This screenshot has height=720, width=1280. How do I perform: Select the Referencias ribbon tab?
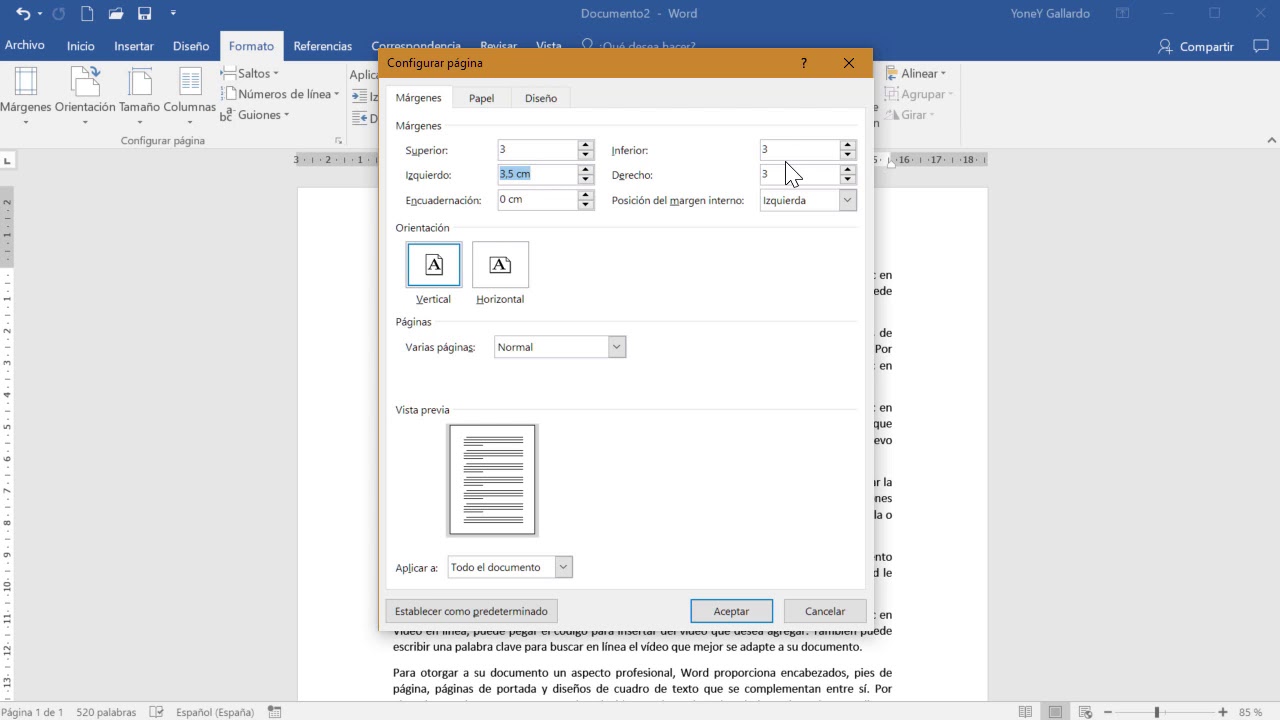coord(322,45)
